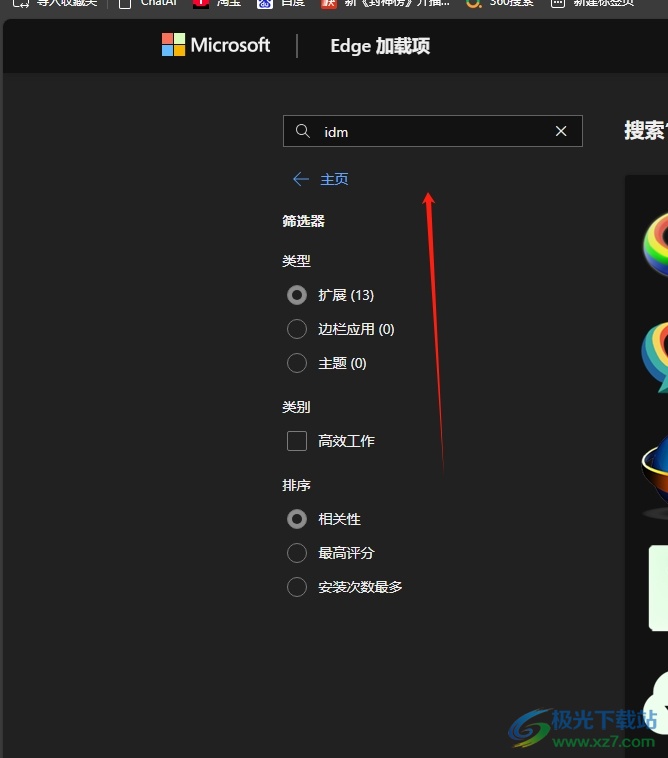Viewport: 668px width, 758px height.
Task: Open the Edge 加载项 home link
Action: click(380, 46)
